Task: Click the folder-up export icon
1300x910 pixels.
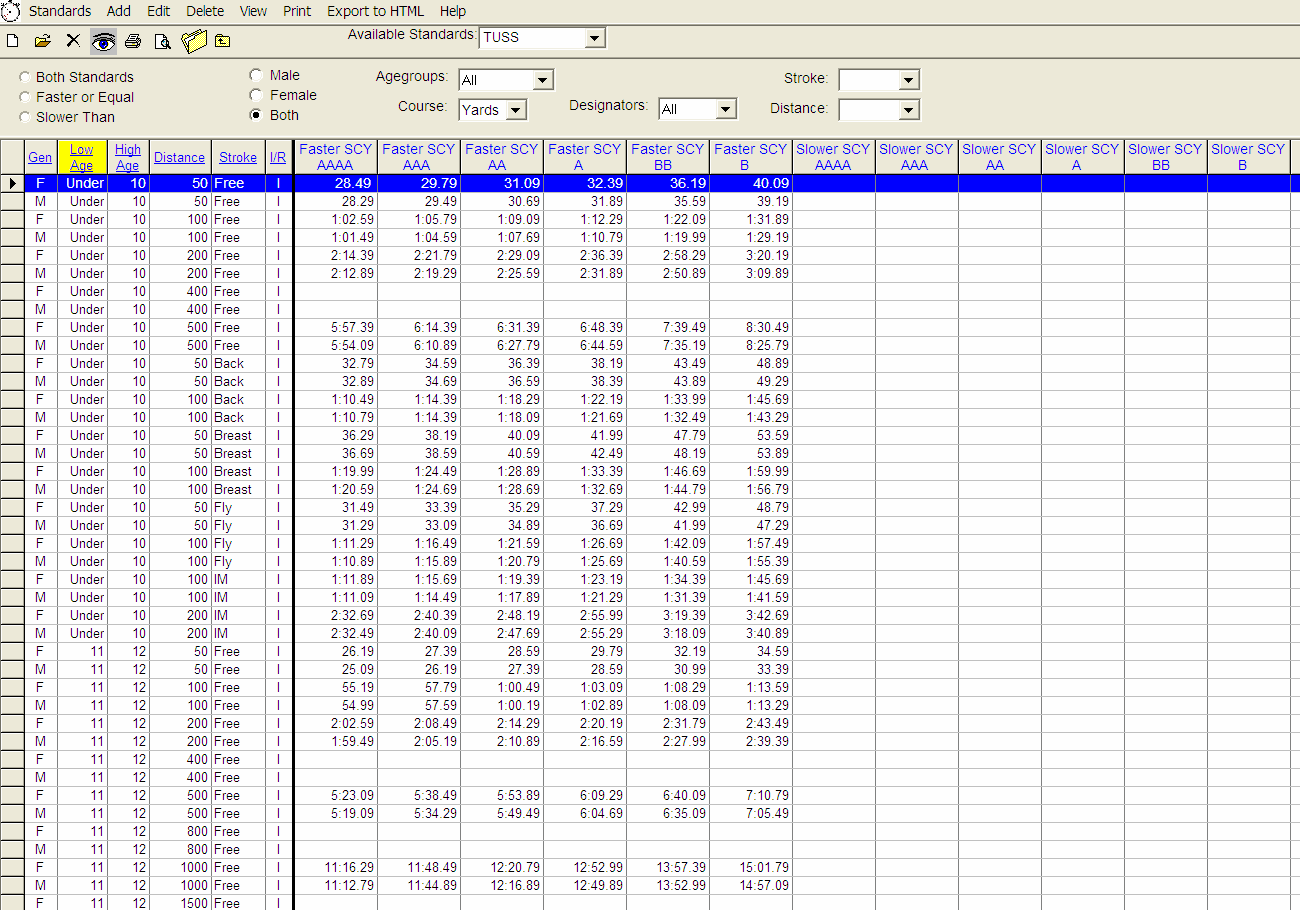Action: click(x=222, y=40)
